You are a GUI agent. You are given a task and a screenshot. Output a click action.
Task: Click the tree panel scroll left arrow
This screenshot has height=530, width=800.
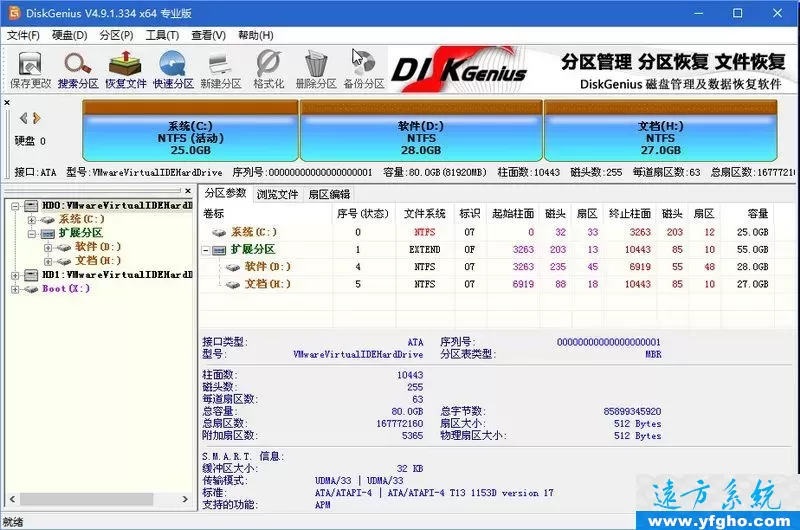click(12, 499)
